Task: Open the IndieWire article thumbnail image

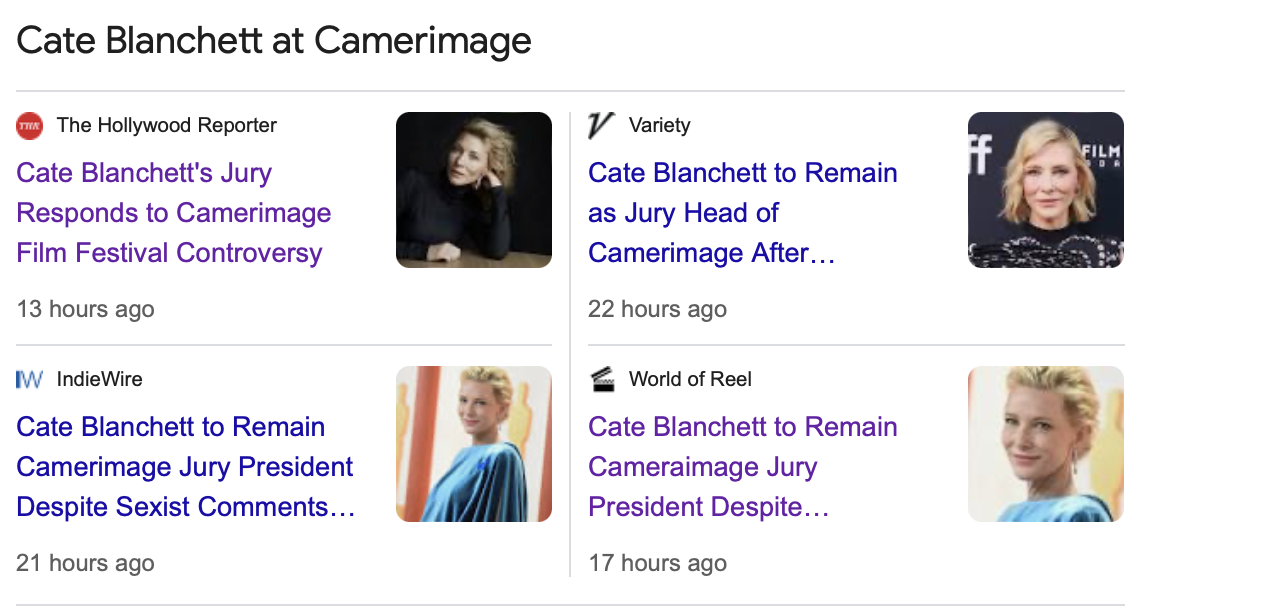Action: coord(474,444)
